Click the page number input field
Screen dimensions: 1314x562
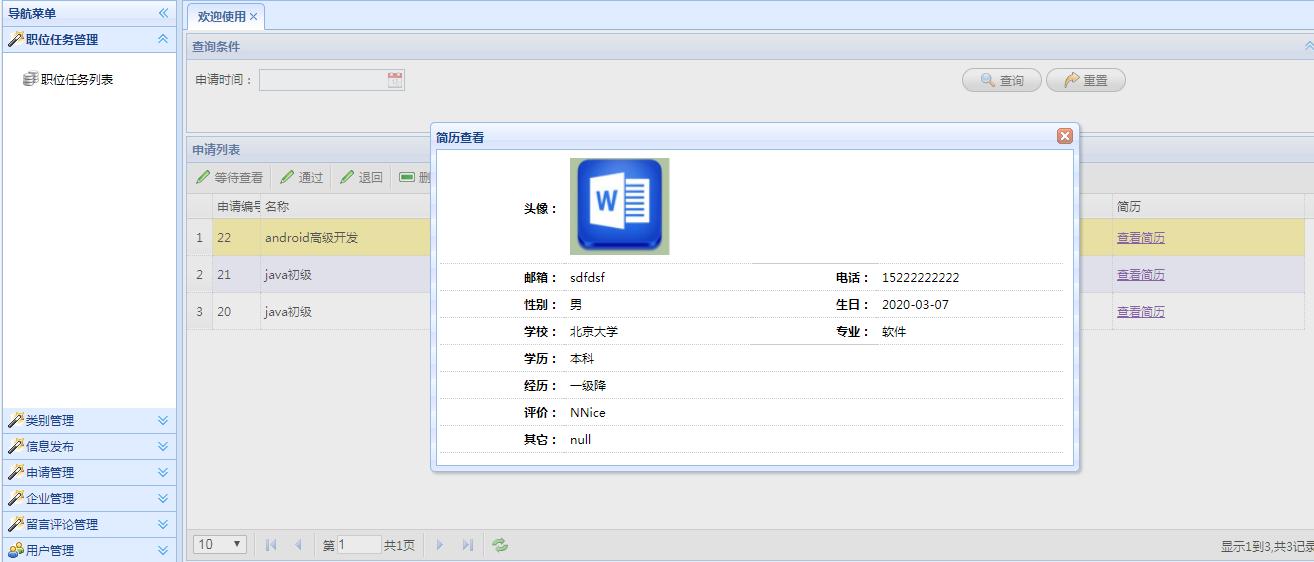[x=358, y=545]
